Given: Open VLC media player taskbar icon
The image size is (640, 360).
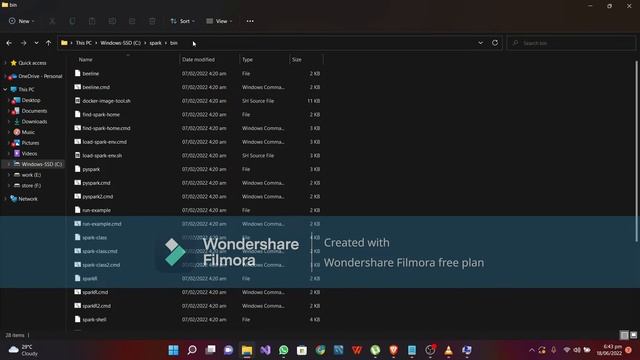Looking at the screenshot, I should pos(449,350).
